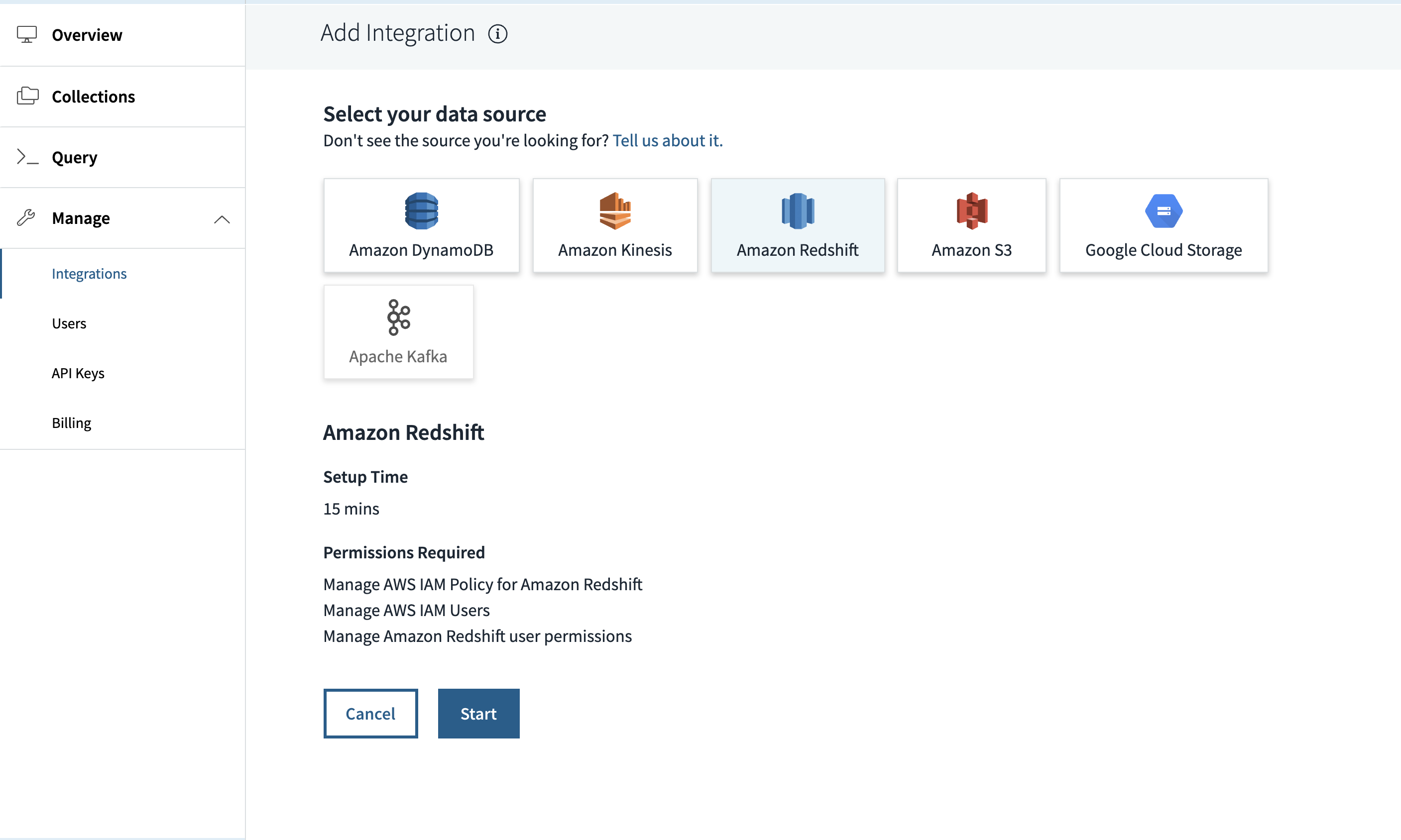Click the Amazon DynamoDB database icon
Screen dimensions: 1401x840
click(x=421, y=210)
